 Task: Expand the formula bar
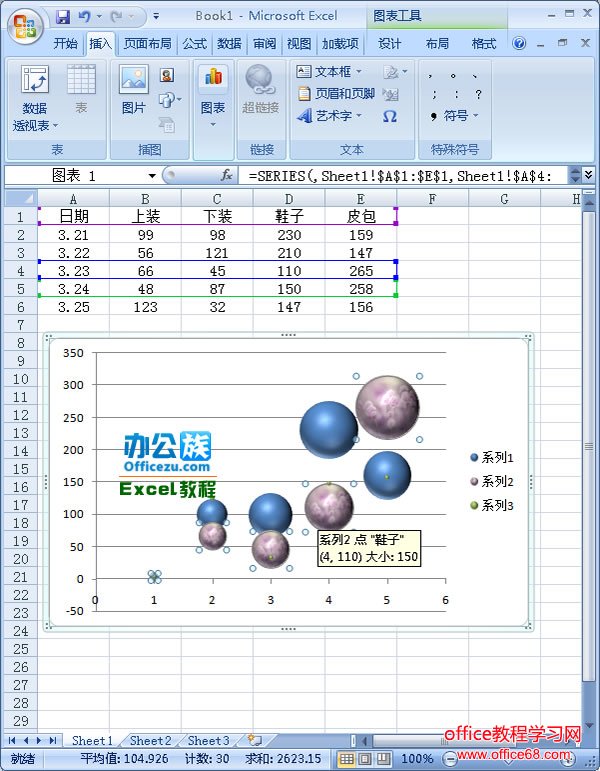click(x=588, y=175)
